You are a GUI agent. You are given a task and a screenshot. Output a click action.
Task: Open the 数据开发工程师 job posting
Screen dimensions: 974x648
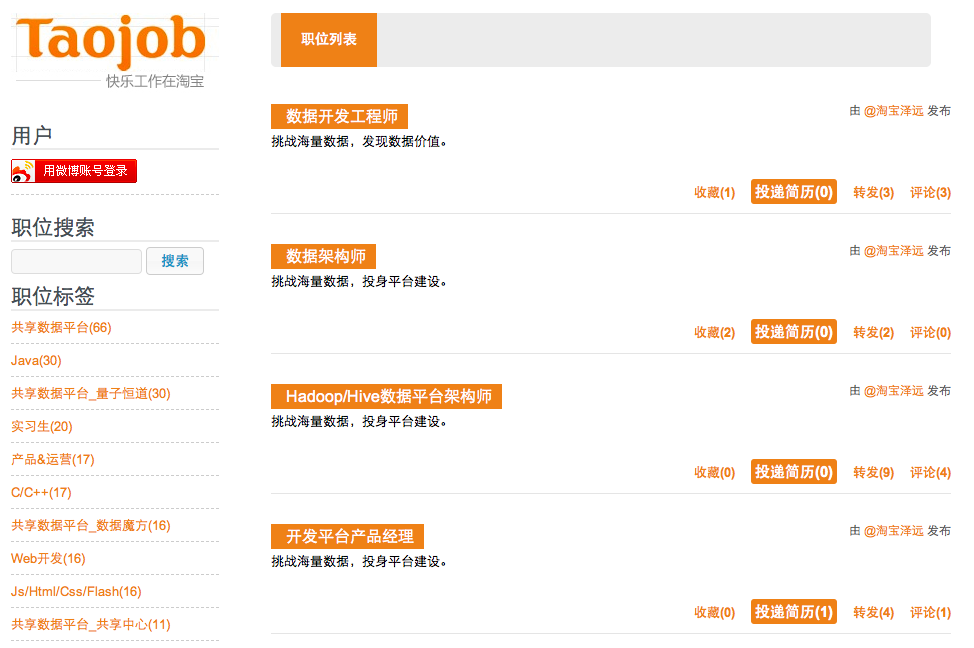click(x=340, y=116)
